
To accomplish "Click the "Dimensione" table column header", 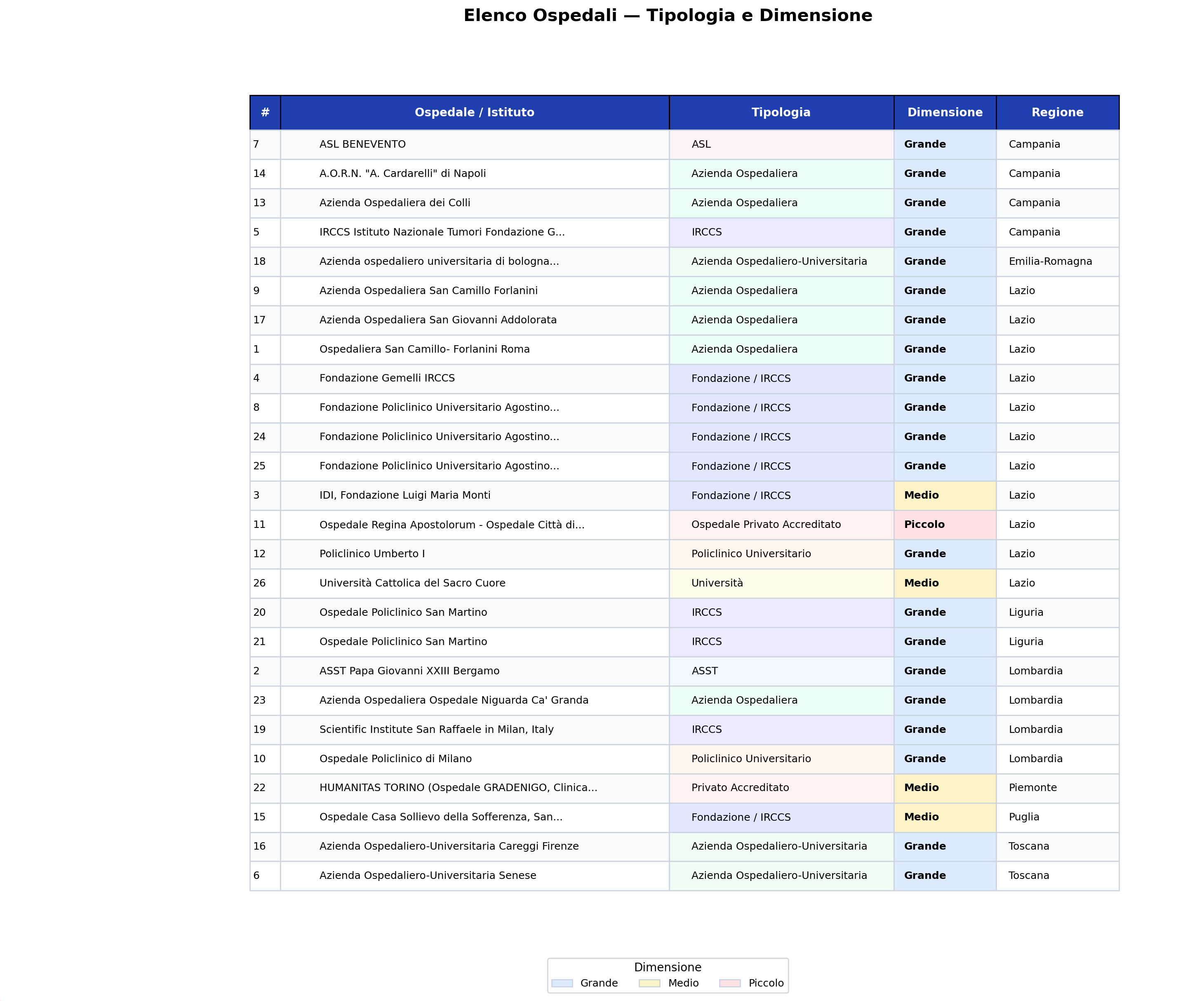I will (x=945, y=113).
